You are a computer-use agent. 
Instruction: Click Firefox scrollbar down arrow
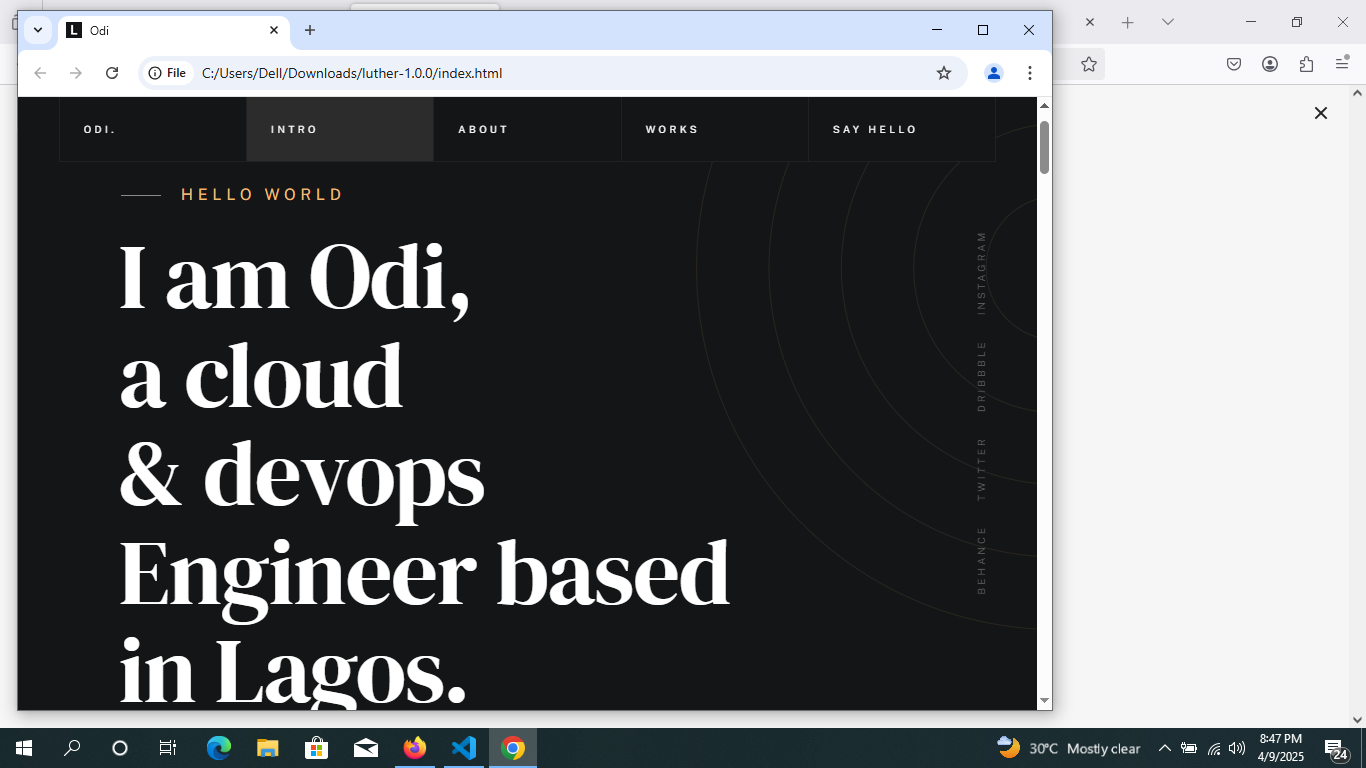point(1357,718)
